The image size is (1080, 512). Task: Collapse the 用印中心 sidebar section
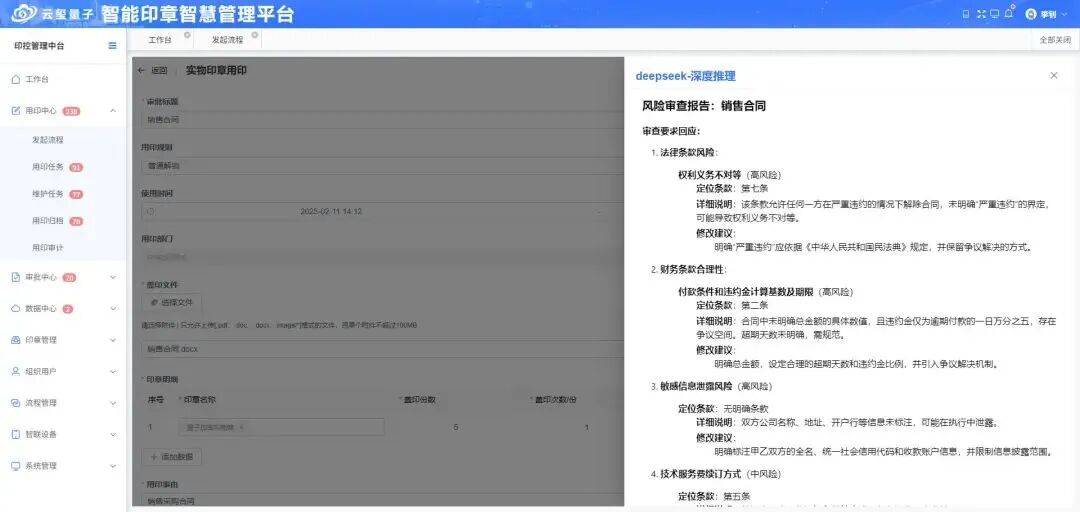point(112,111)
